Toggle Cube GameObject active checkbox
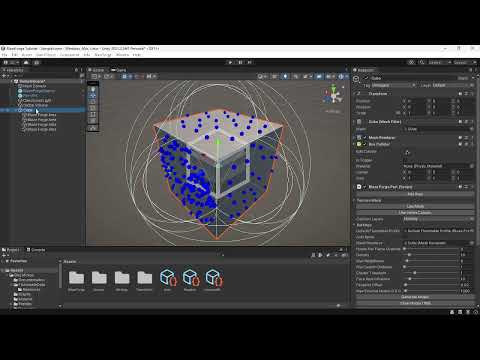 tap(366, 78)
